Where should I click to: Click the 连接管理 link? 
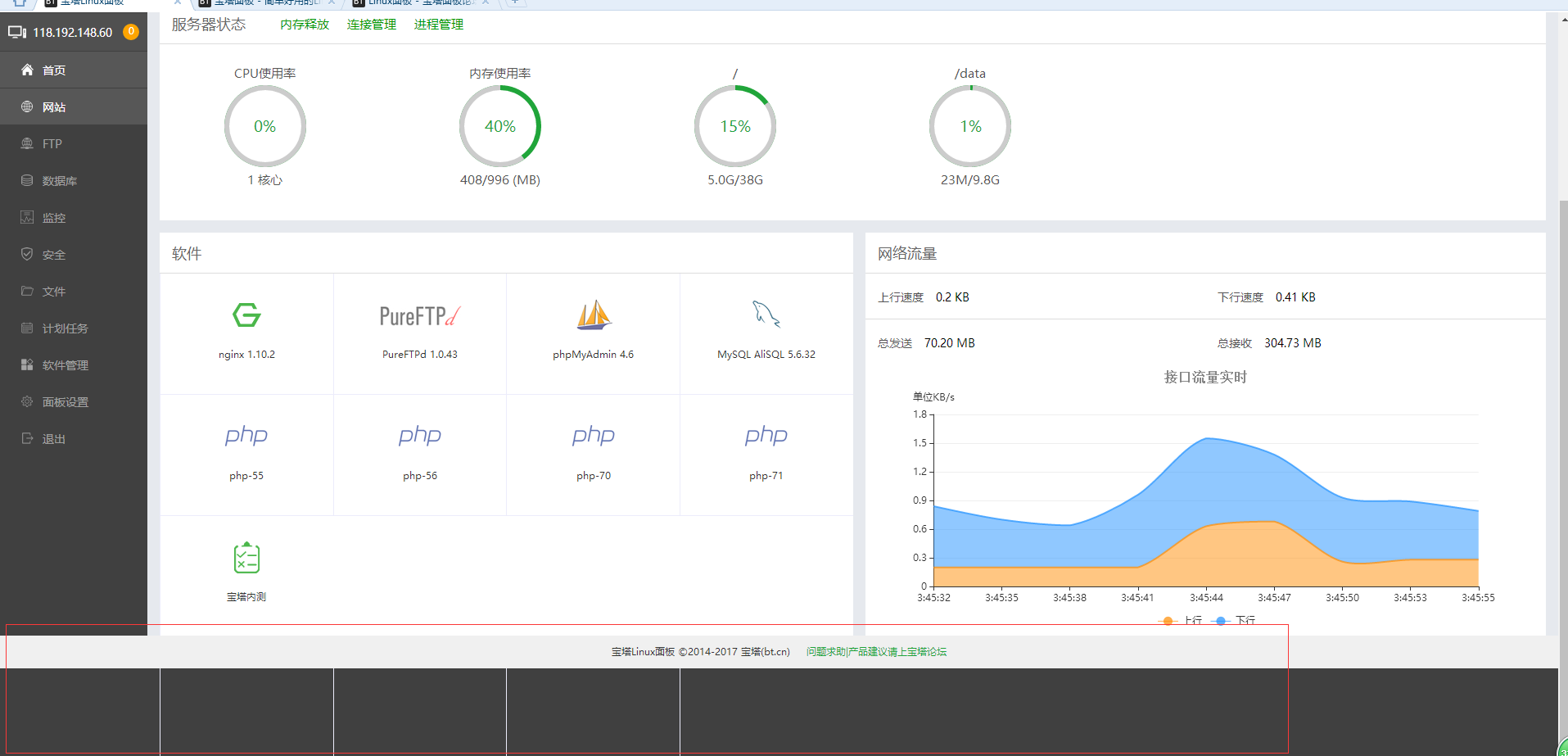point(372,25)
